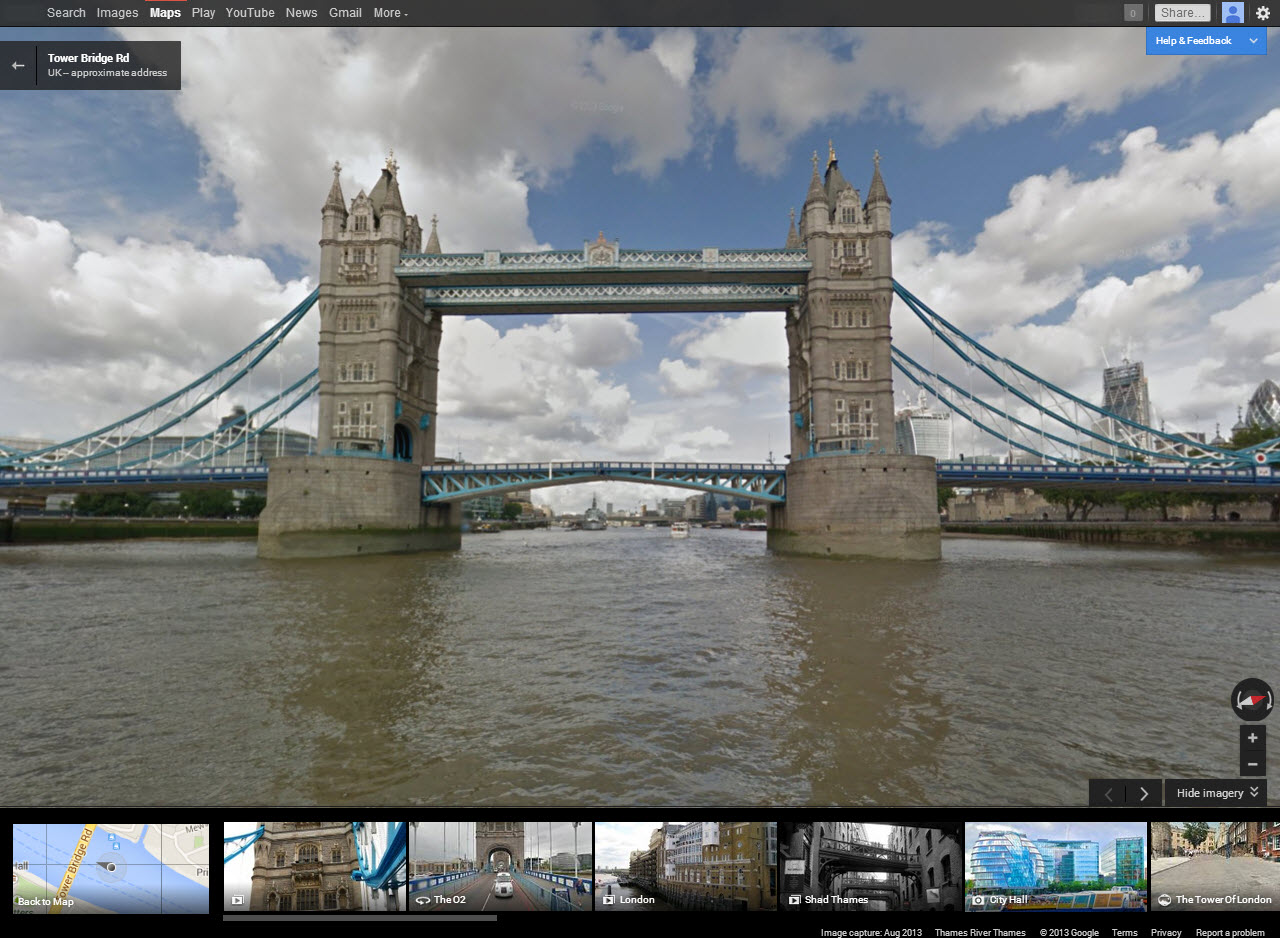
Task: Go to previous imagery with left arrow
Action: click(1108, 793)
